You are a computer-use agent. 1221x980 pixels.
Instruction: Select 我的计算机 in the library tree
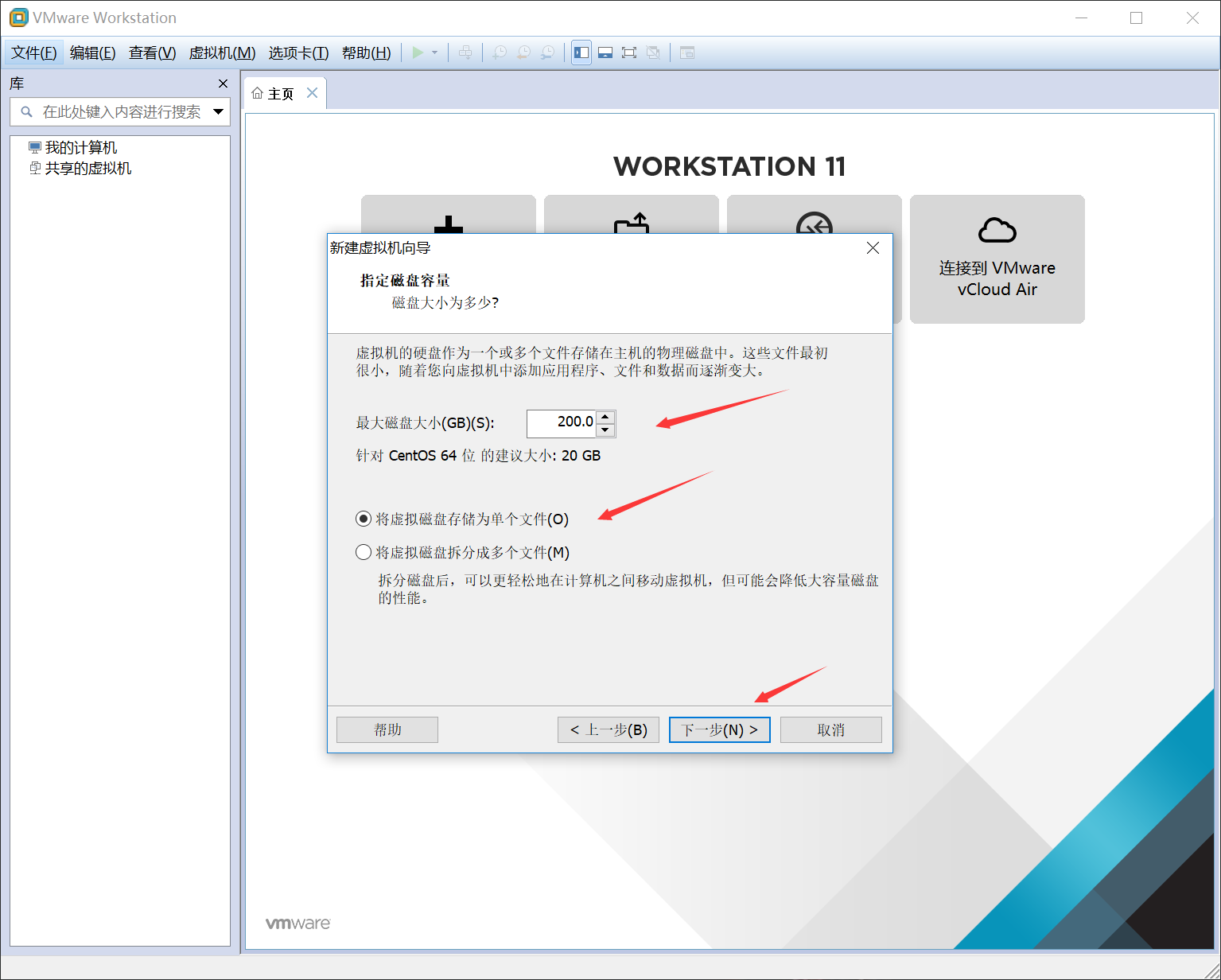coord(73,148)
